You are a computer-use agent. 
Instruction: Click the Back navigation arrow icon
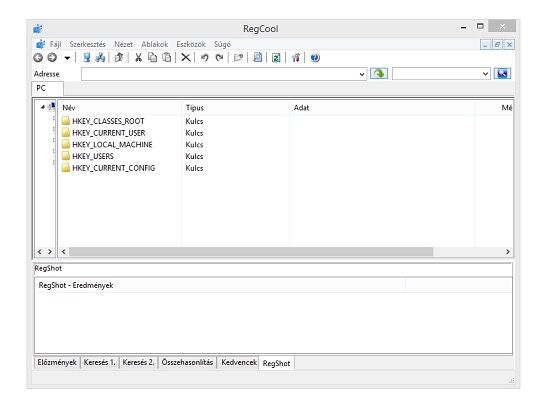click(38, 58)
